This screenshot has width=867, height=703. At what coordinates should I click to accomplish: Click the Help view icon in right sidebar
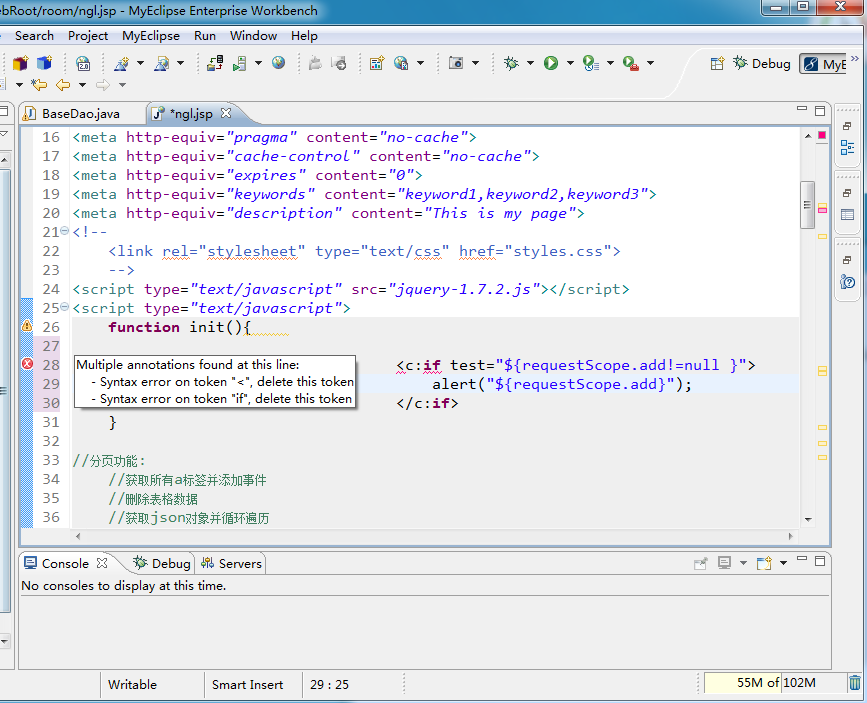847,282
